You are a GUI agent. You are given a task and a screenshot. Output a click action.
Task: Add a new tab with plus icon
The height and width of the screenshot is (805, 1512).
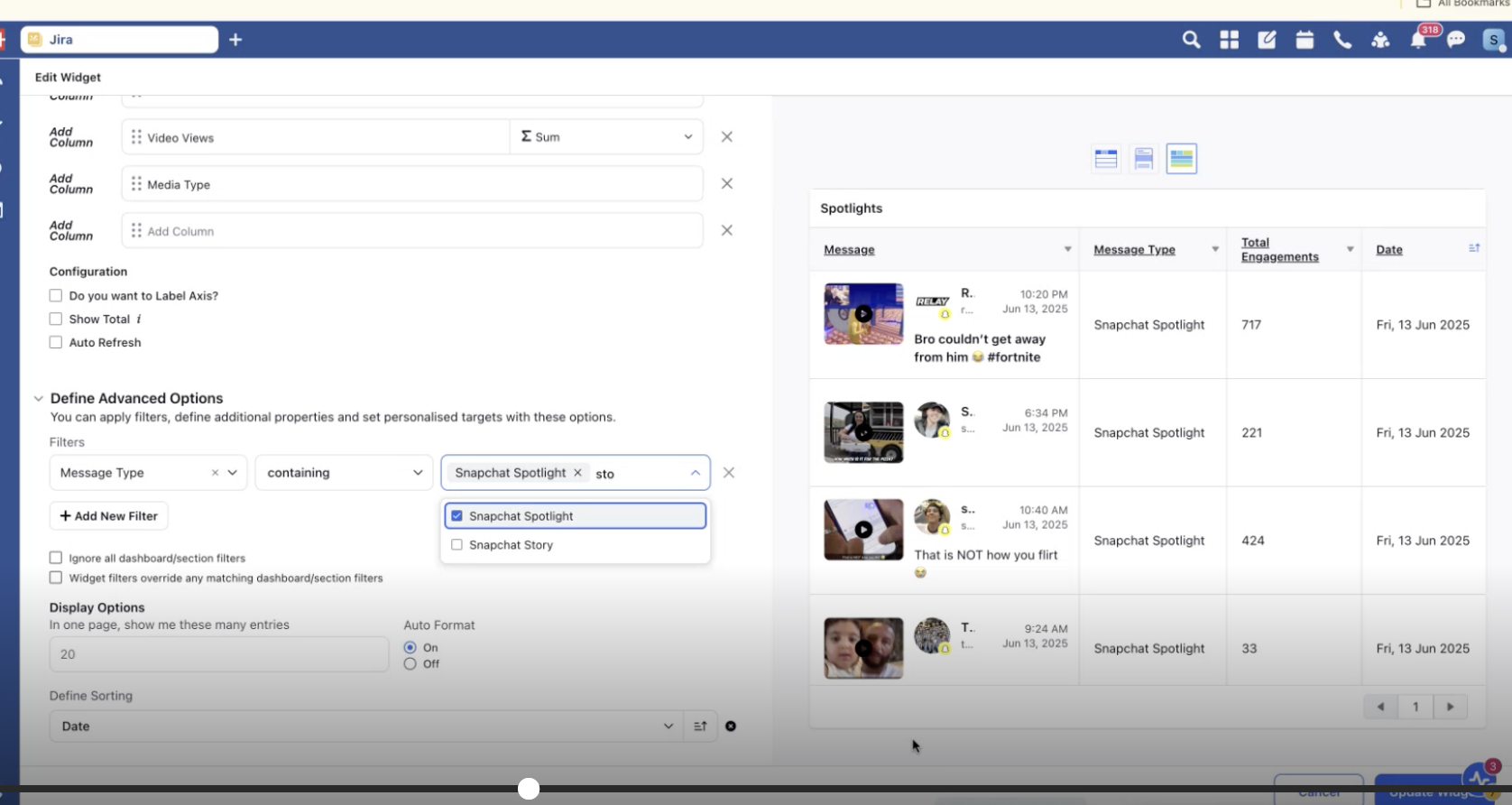[235, 40]
